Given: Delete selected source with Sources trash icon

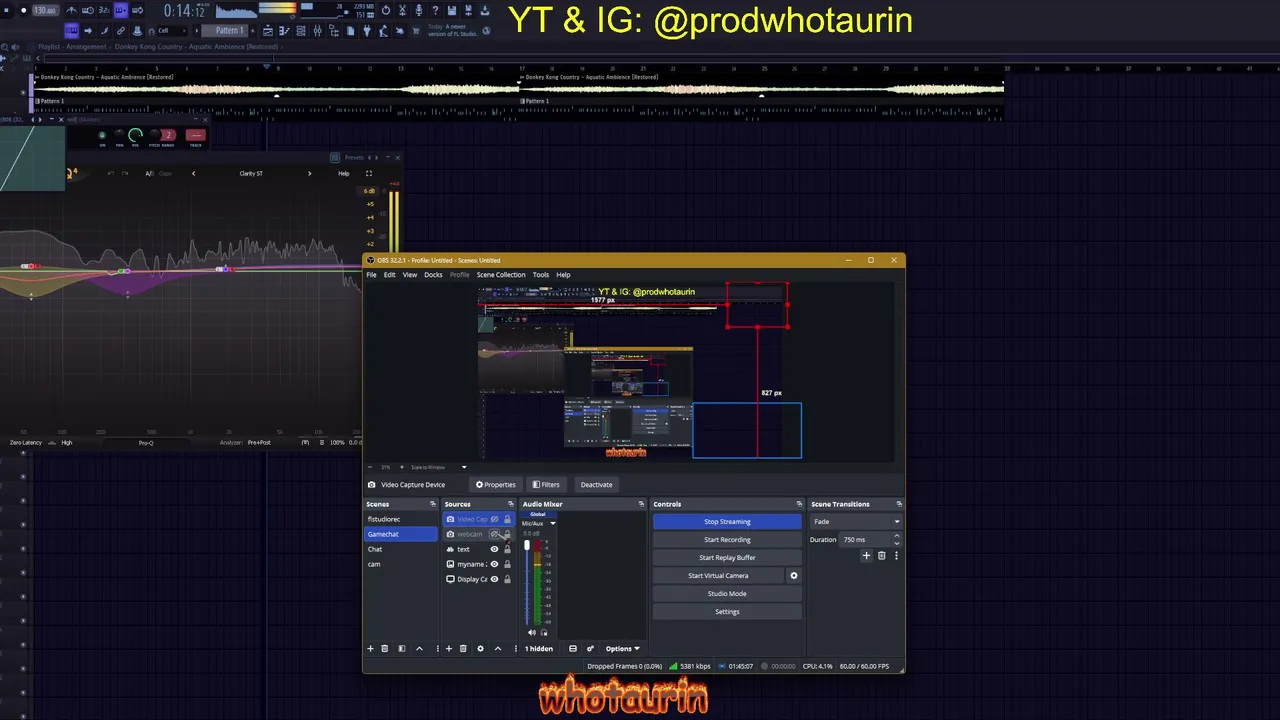Looking at the screenshot, I should coord(463,649).
